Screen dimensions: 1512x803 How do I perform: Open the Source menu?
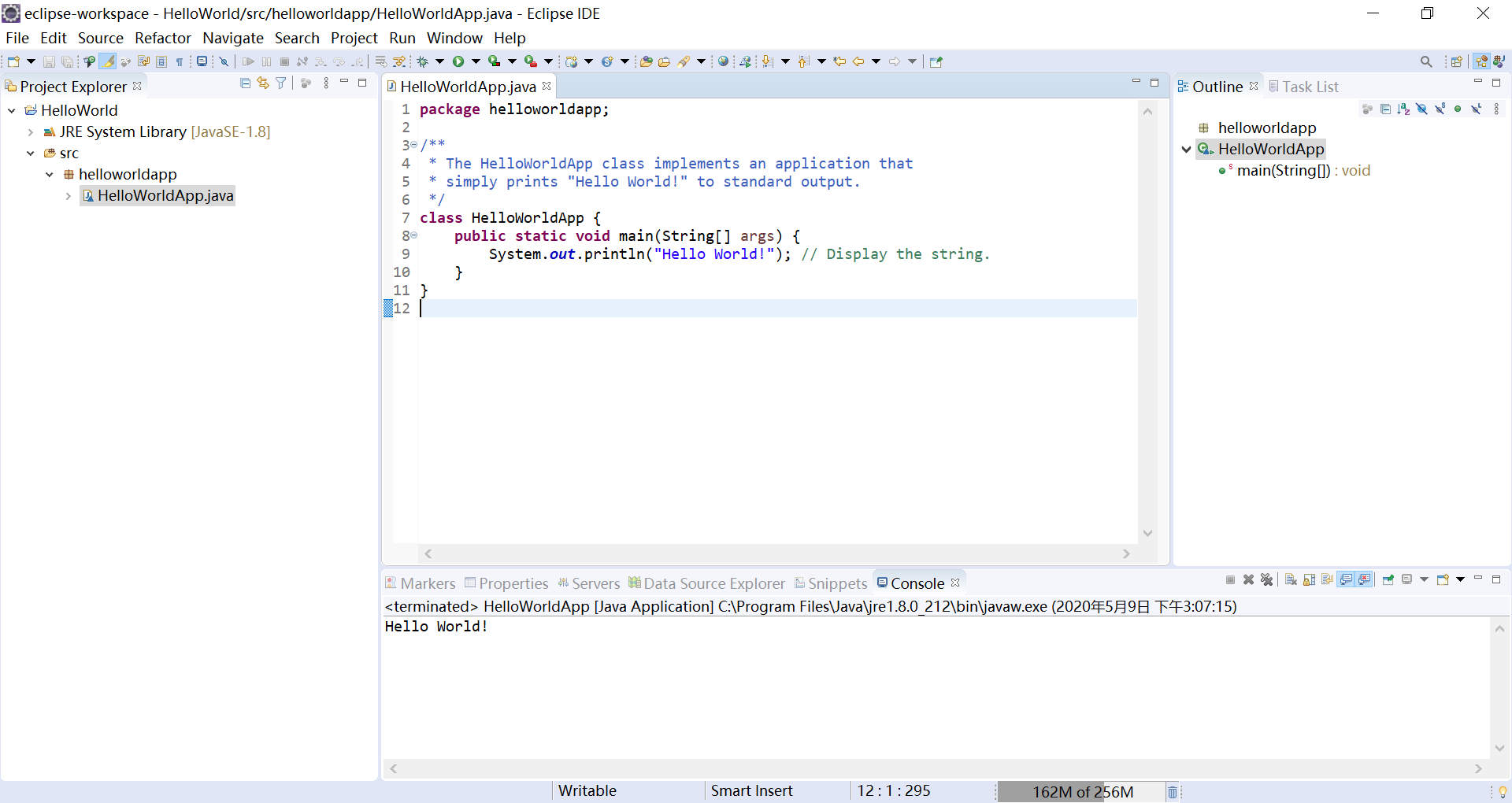(100, 38)
